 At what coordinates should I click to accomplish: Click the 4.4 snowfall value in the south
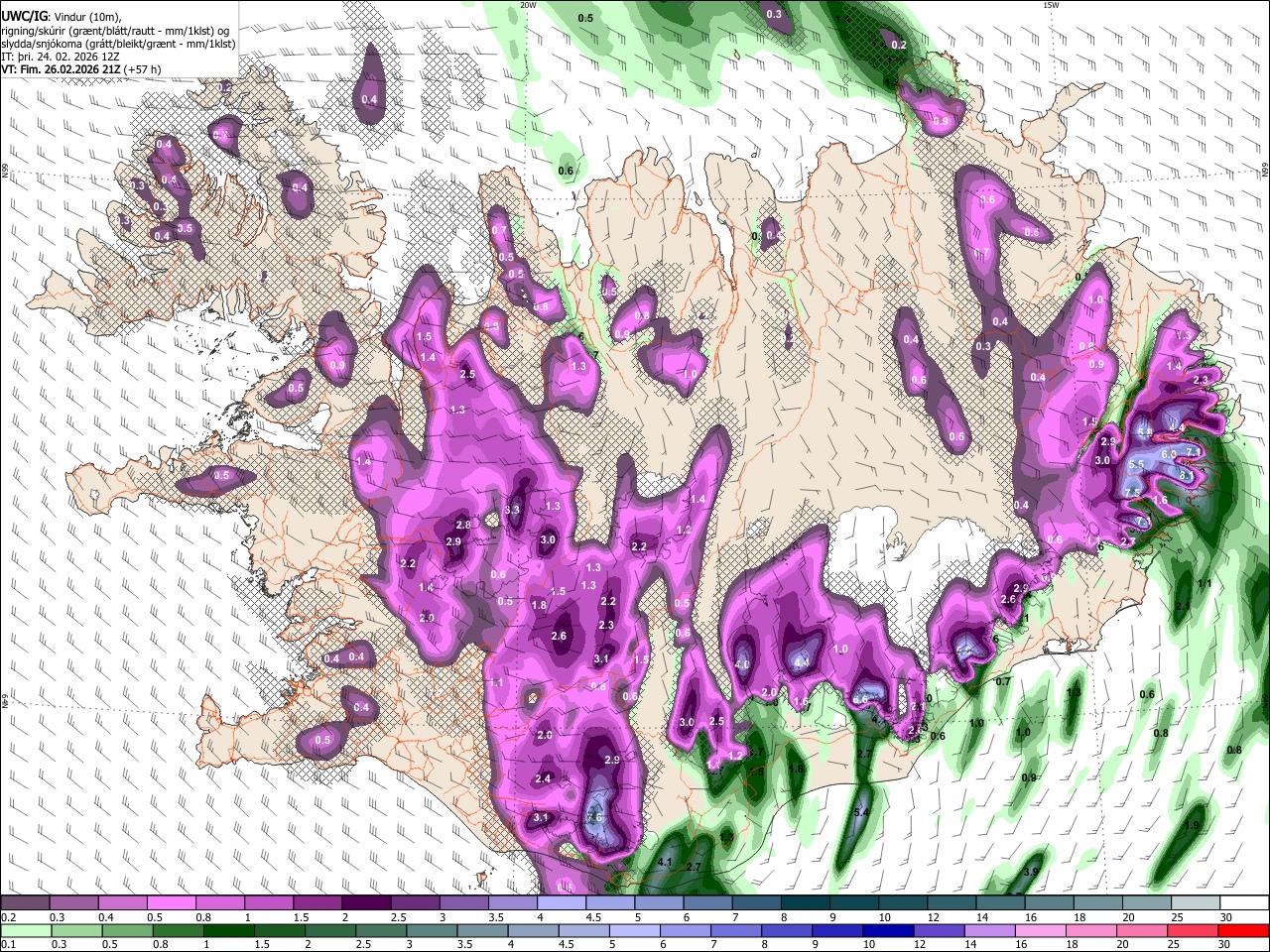(802, 661)
